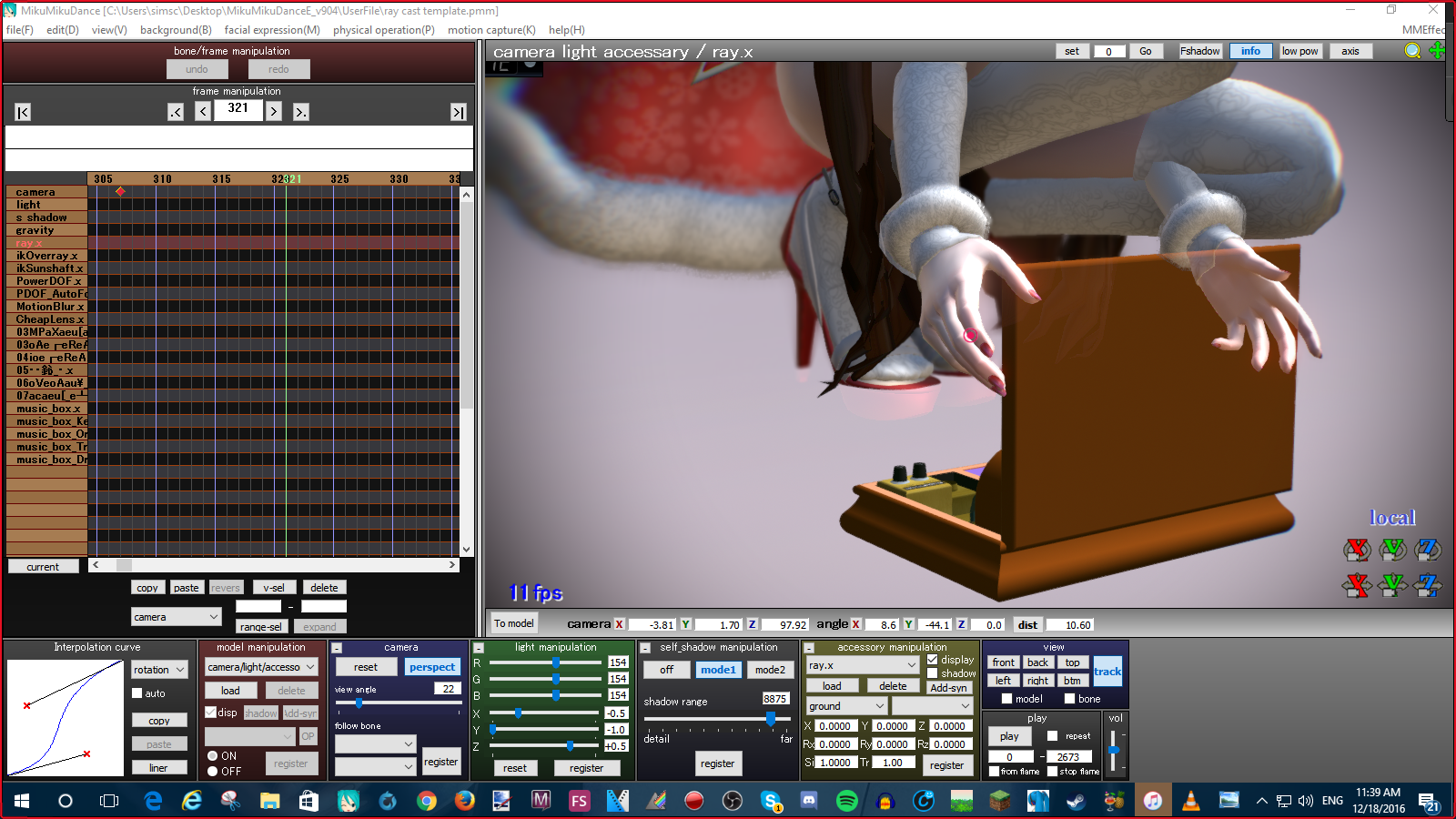Open second follow bone dropdown
1456x819 pixels.
(375, 767)
